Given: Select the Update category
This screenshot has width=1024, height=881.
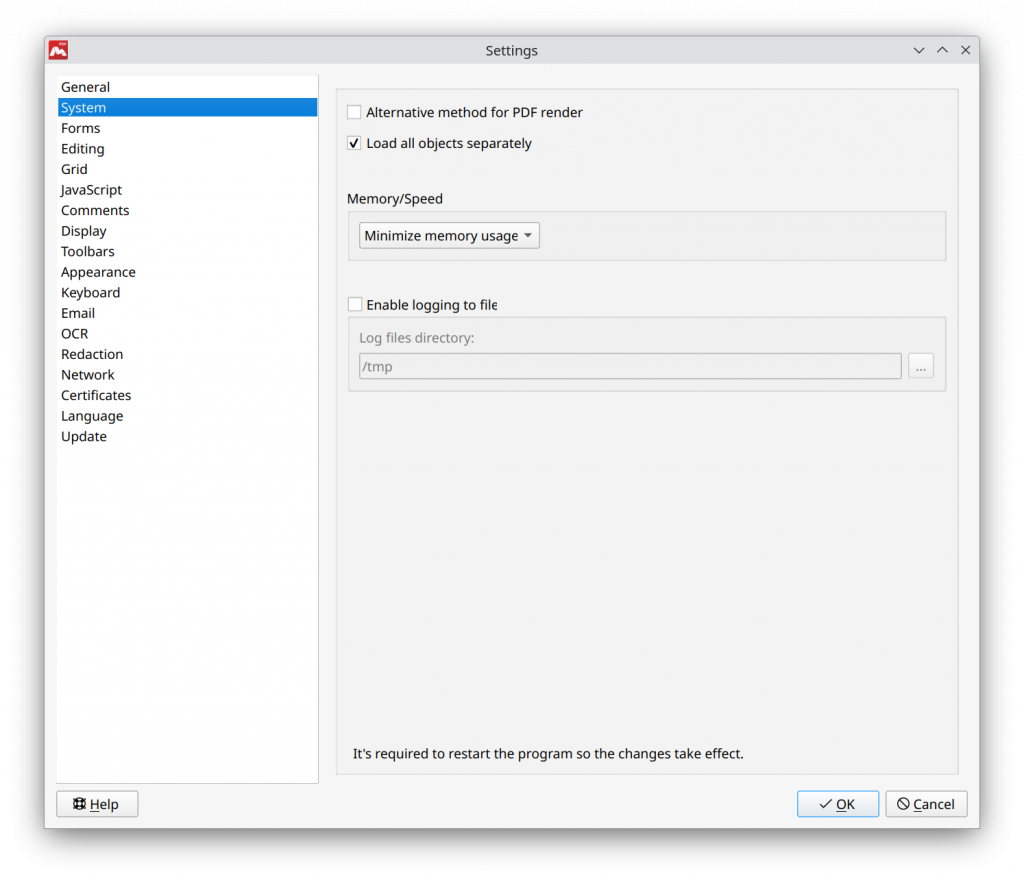Looking at the screenshot, I should tap(84, 437).
